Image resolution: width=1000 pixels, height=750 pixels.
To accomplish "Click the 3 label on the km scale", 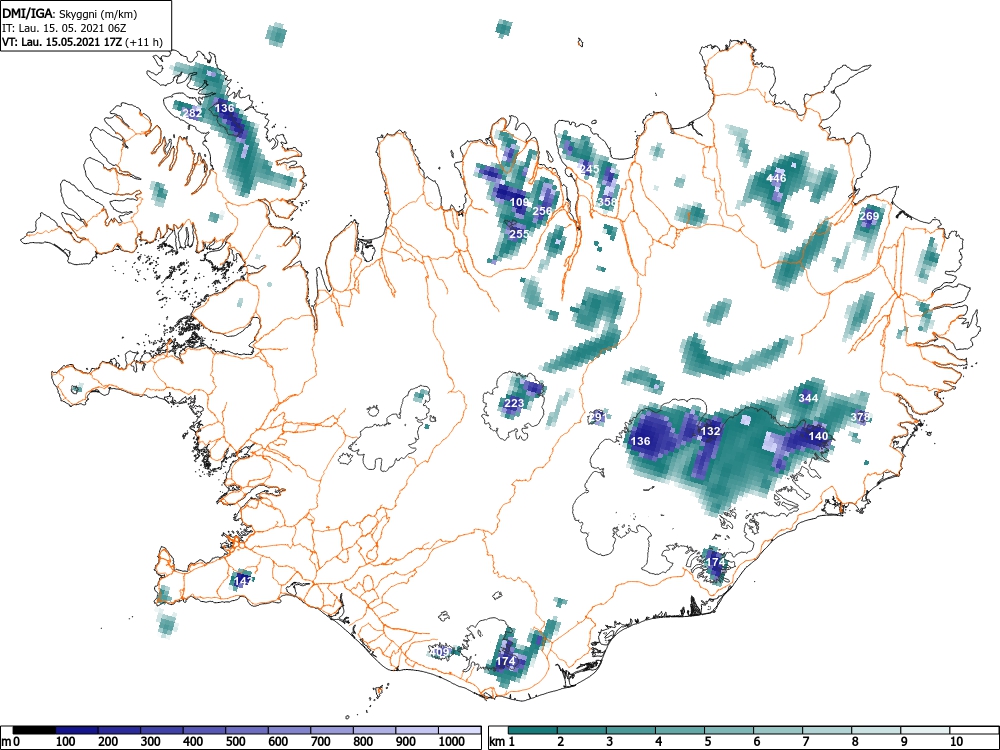I will pyautogui.click(x=610, y=742).
